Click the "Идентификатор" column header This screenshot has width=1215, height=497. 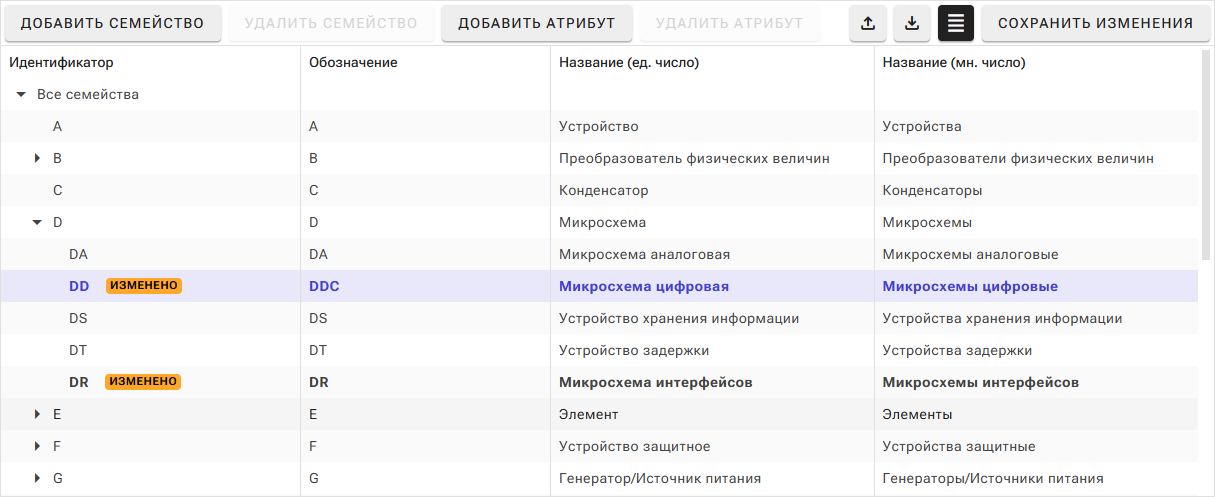pos(61,63)
